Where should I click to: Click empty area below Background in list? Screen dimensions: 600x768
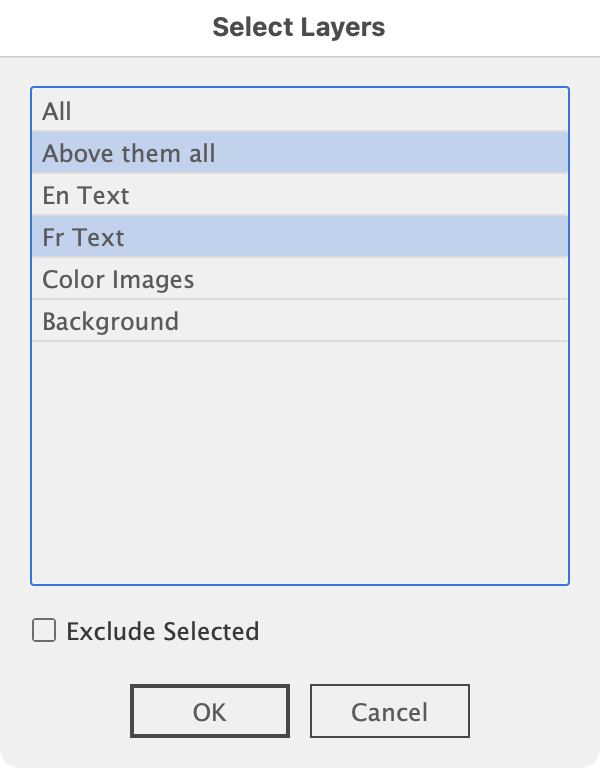coord(300,460)
